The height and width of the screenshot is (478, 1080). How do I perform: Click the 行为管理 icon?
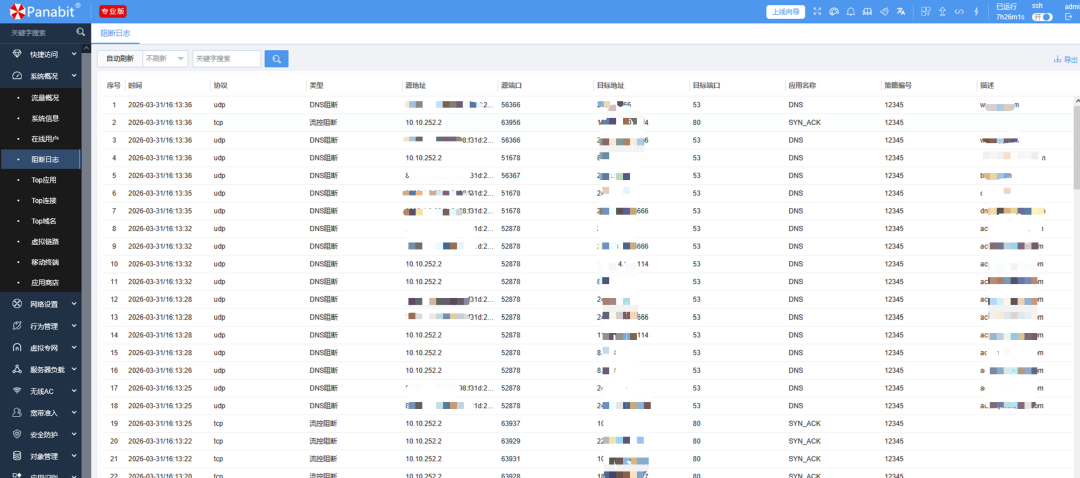(x=17, y=325)
